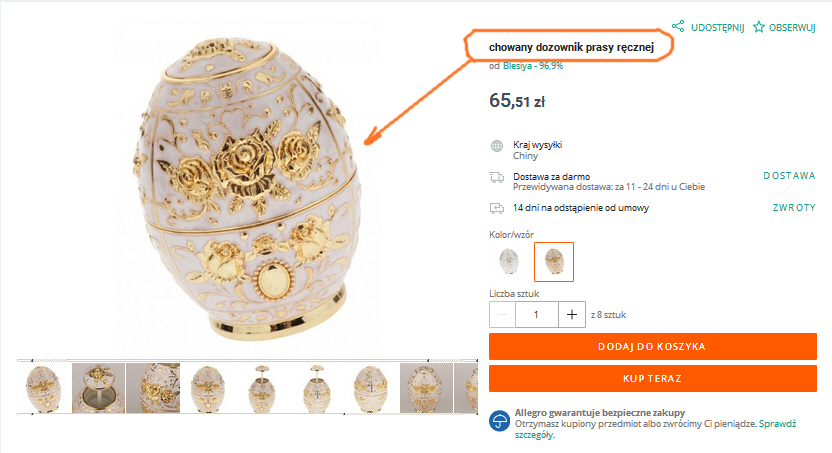This screenshot has width=832, height=453.
Task: Click the delivery truck icon
Action: (x=496, y=177)
